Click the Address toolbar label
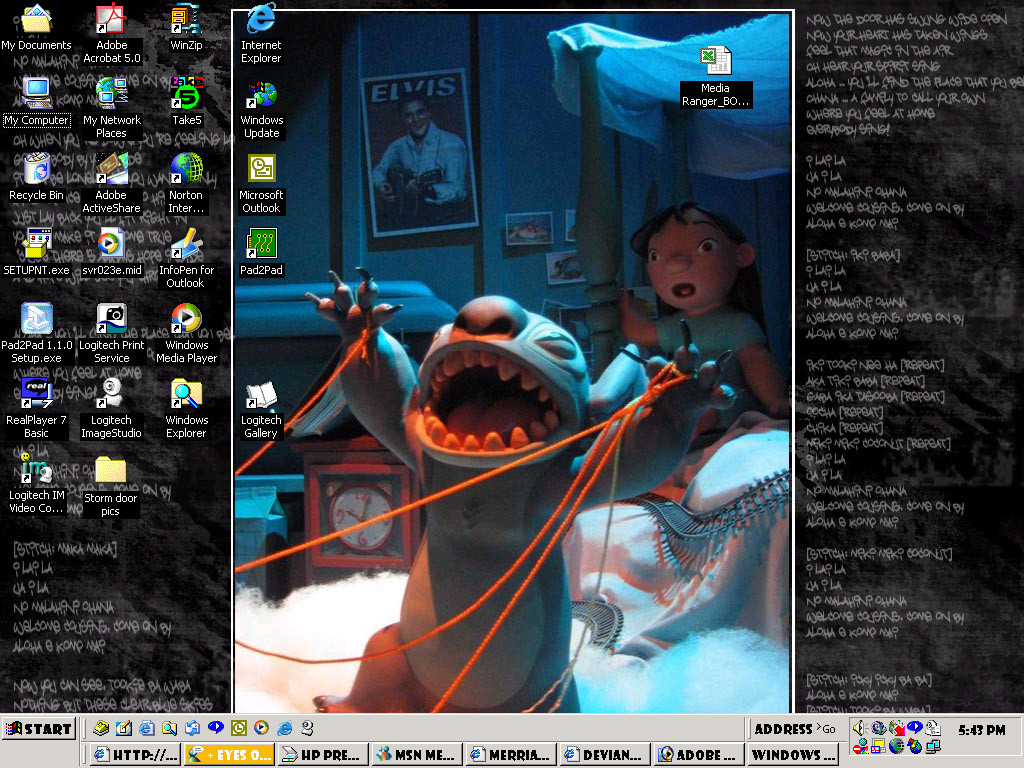Viewport: 1024px width, 768px height. point(784,729)
